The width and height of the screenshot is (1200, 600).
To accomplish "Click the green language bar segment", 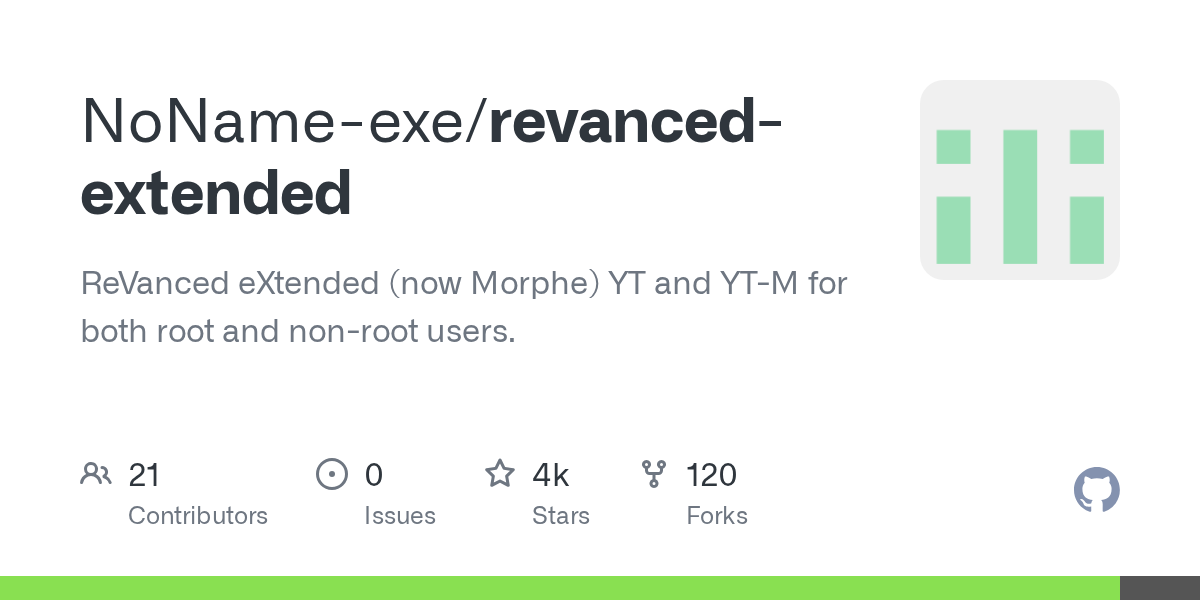I will 560,588.
